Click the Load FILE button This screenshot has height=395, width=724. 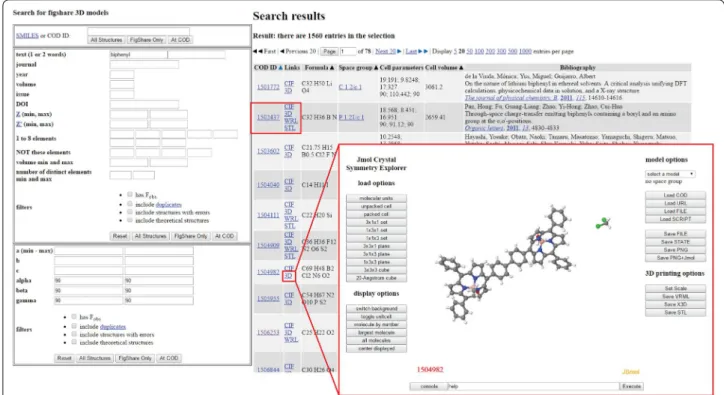click(675, 211)
